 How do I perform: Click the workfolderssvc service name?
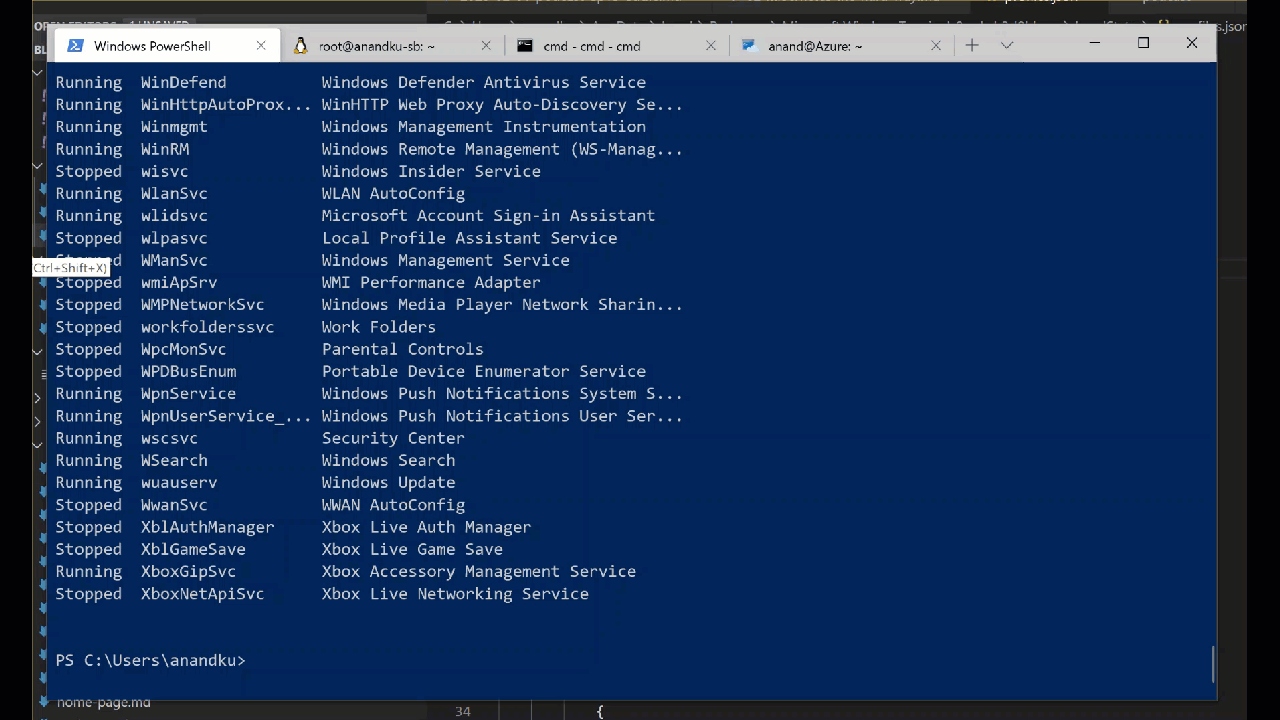(207, 327)
